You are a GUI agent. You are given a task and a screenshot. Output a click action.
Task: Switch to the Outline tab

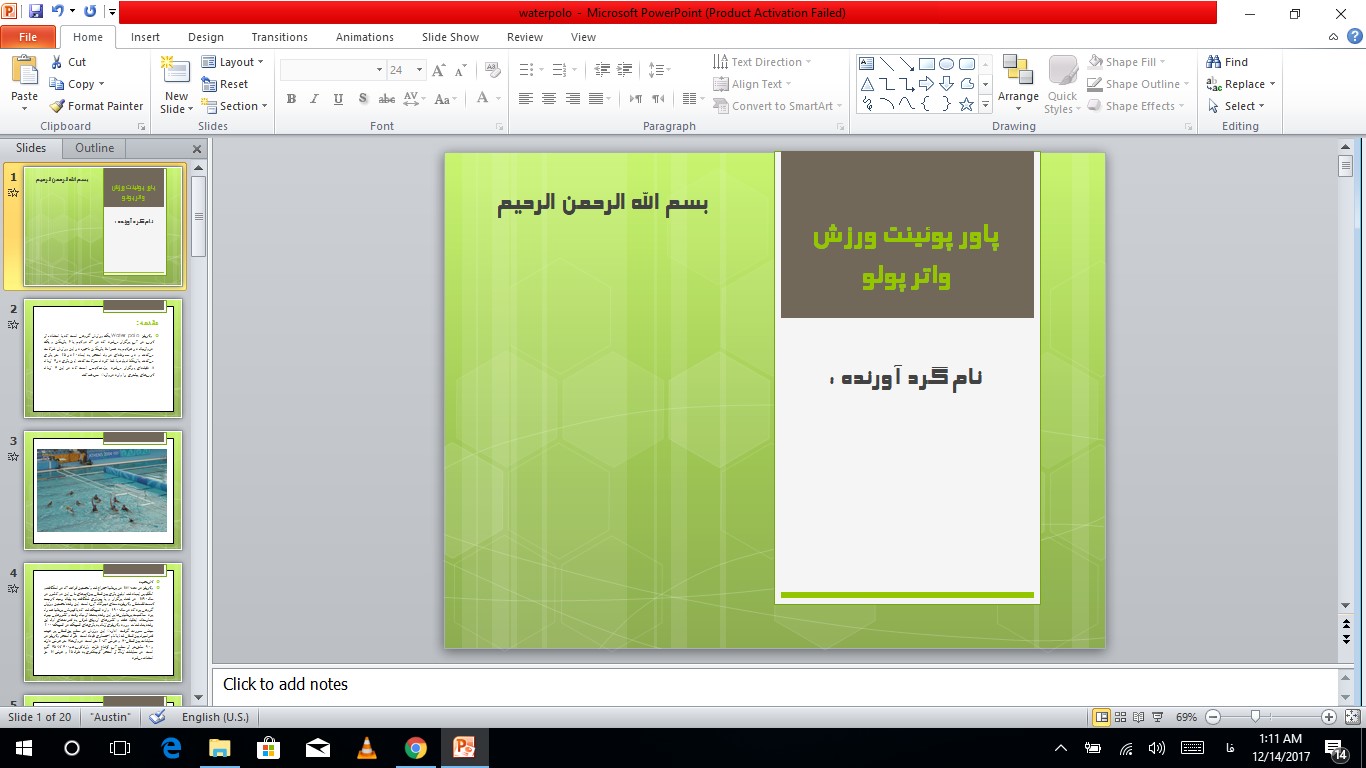point(95,148)
